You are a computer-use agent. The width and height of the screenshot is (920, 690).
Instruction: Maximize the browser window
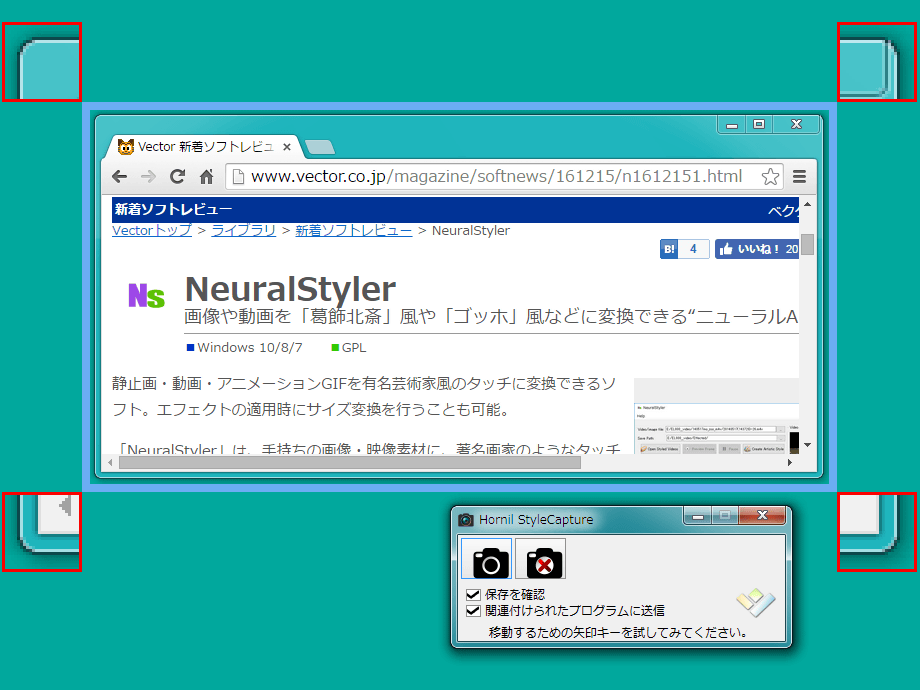click(x=759, y=125)
